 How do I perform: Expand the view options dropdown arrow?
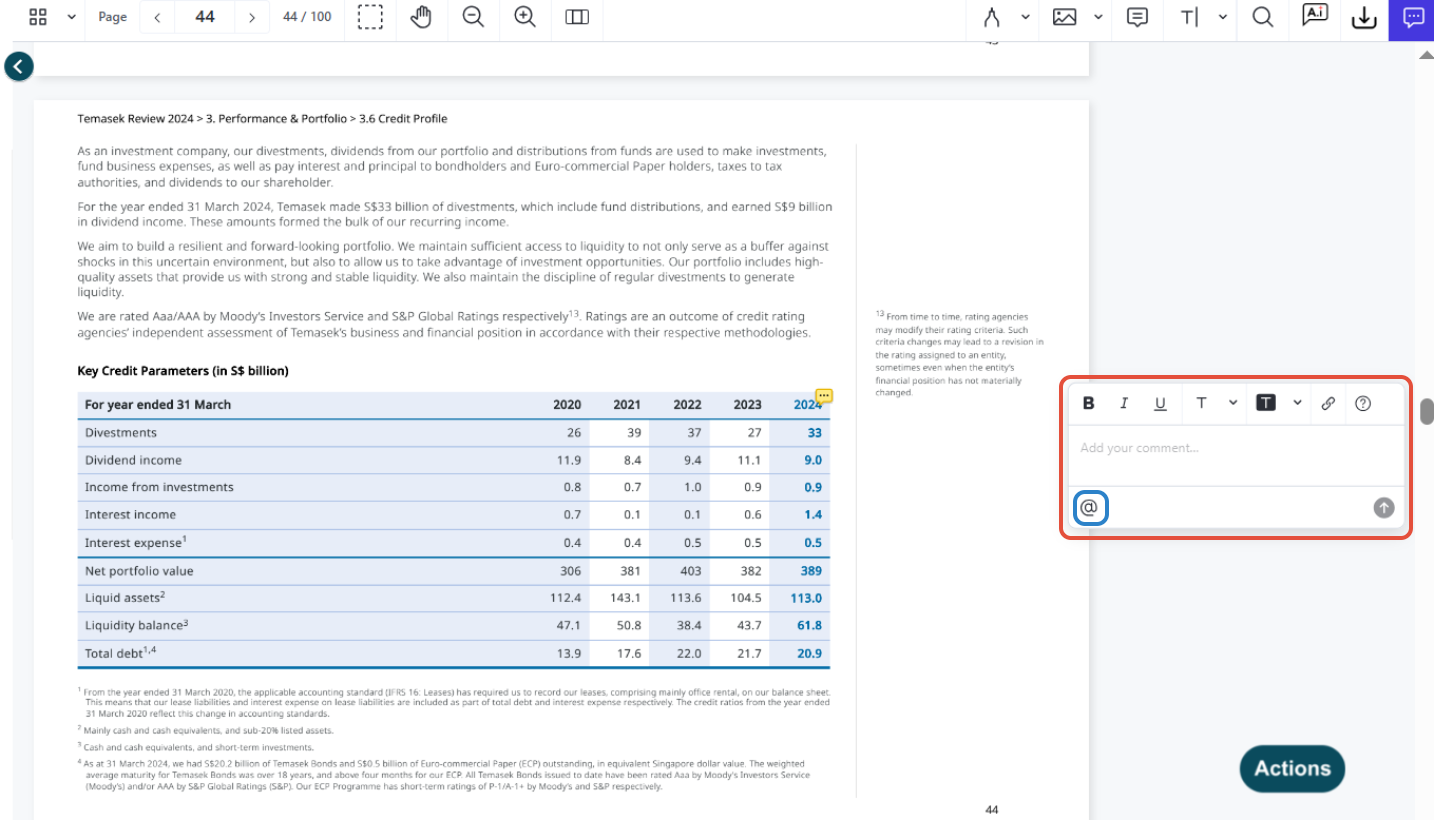71,17
